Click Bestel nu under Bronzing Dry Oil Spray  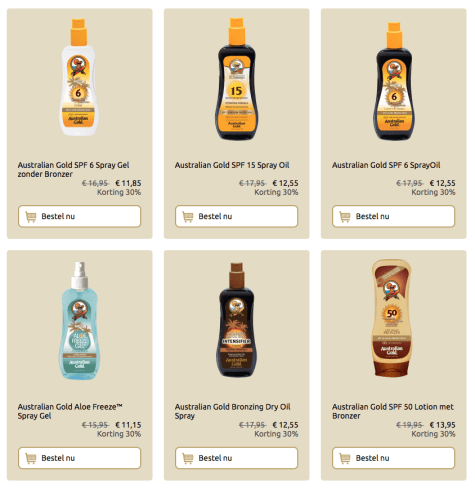[x=236, y=458]
